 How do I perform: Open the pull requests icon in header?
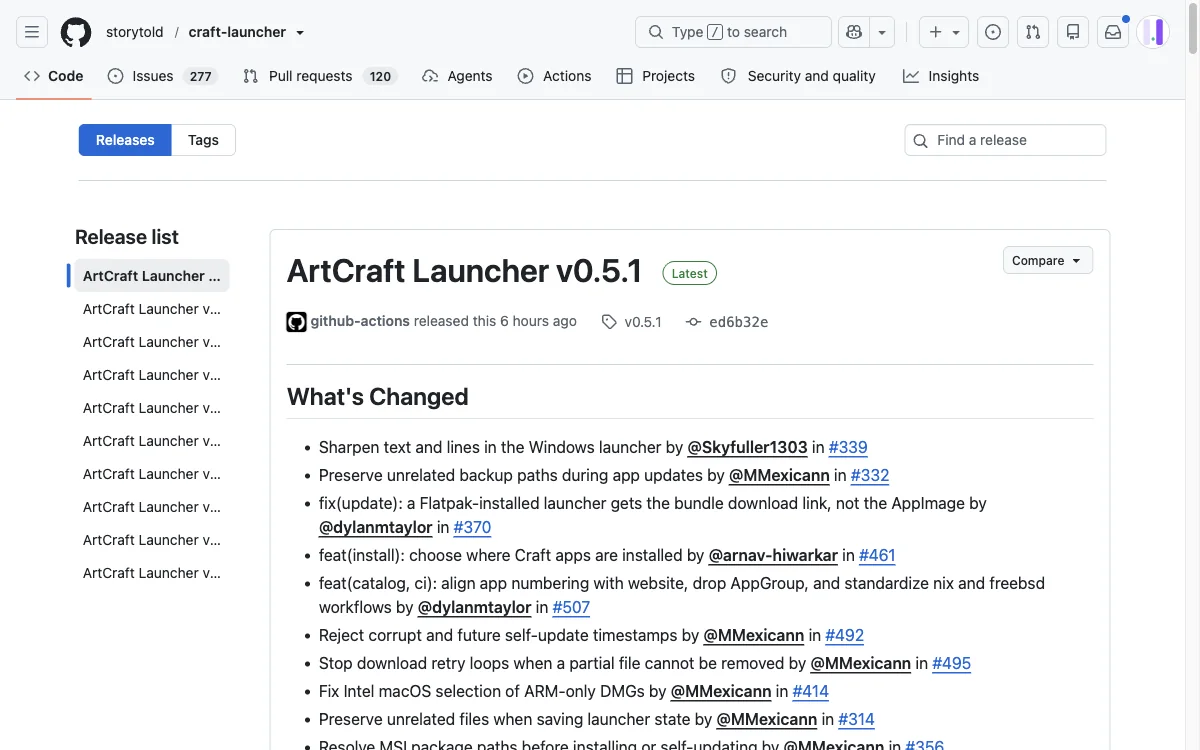point(1033,32)
